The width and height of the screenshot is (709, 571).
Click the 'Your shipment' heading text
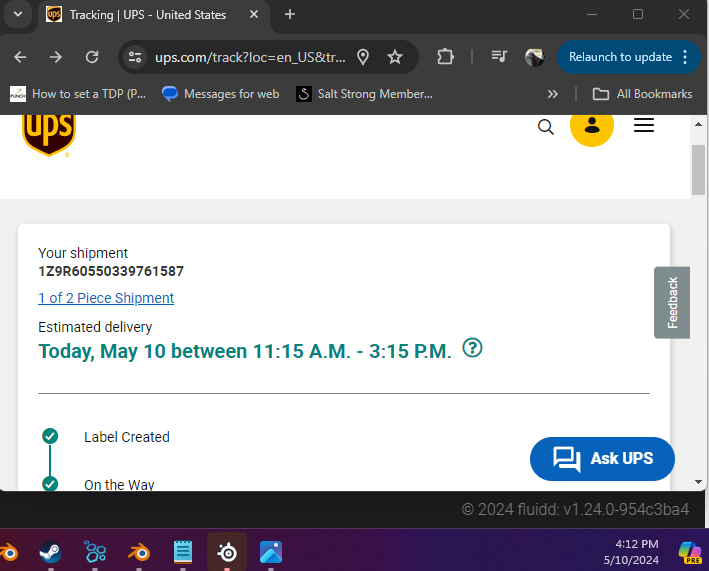pos(83,253)
